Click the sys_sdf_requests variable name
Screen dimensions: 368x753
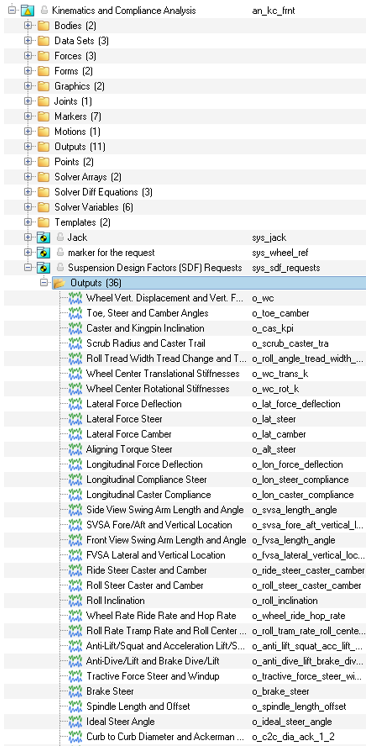286,267
